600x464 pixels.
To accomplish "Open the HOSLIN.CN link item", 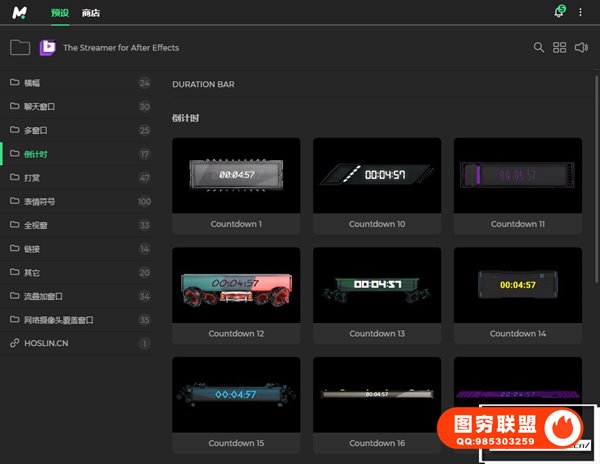I will (x=47, y=343).
